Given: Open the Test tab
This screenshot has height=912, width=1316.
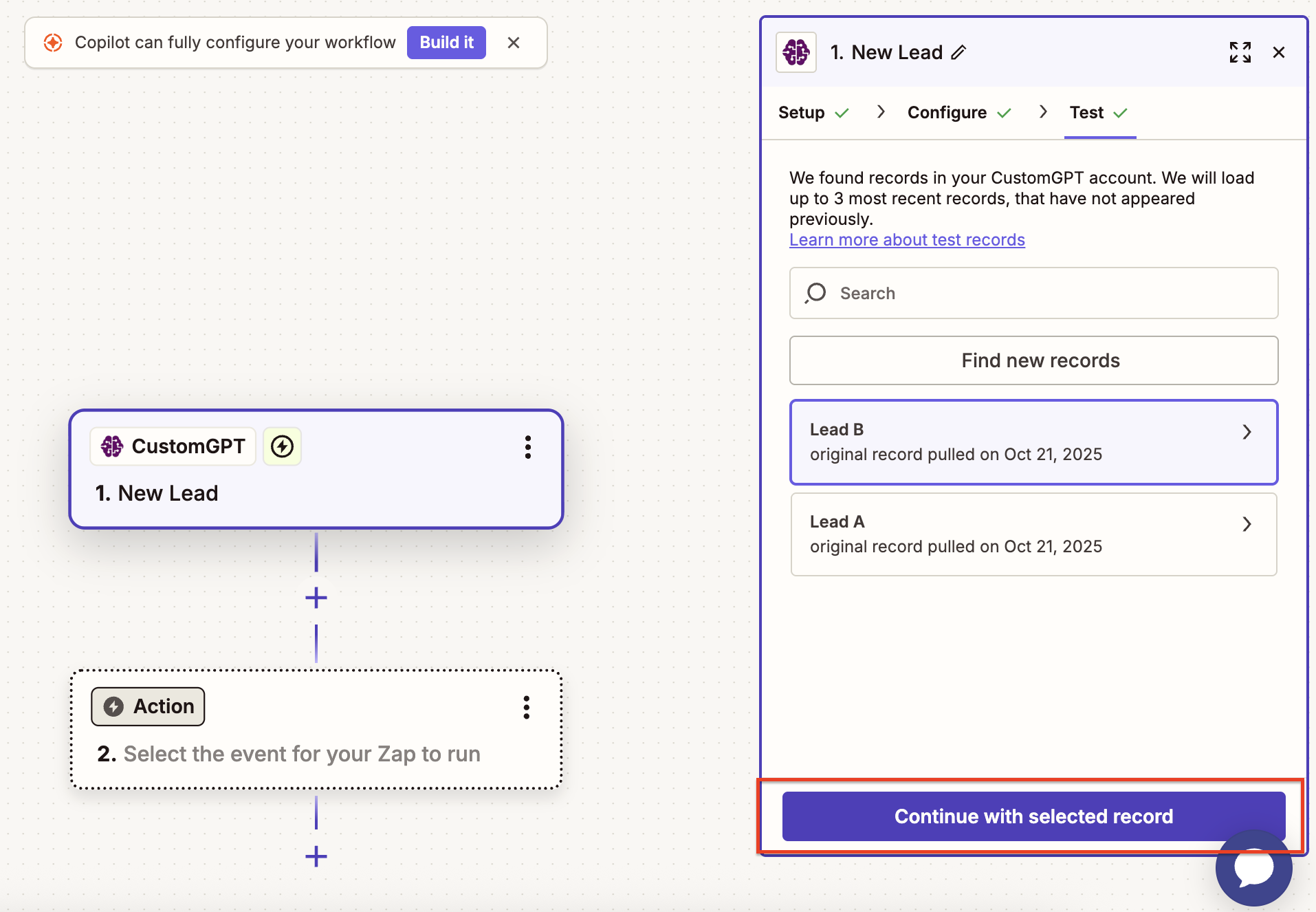Looking at the screenshot, I should tap(1099, 113).
